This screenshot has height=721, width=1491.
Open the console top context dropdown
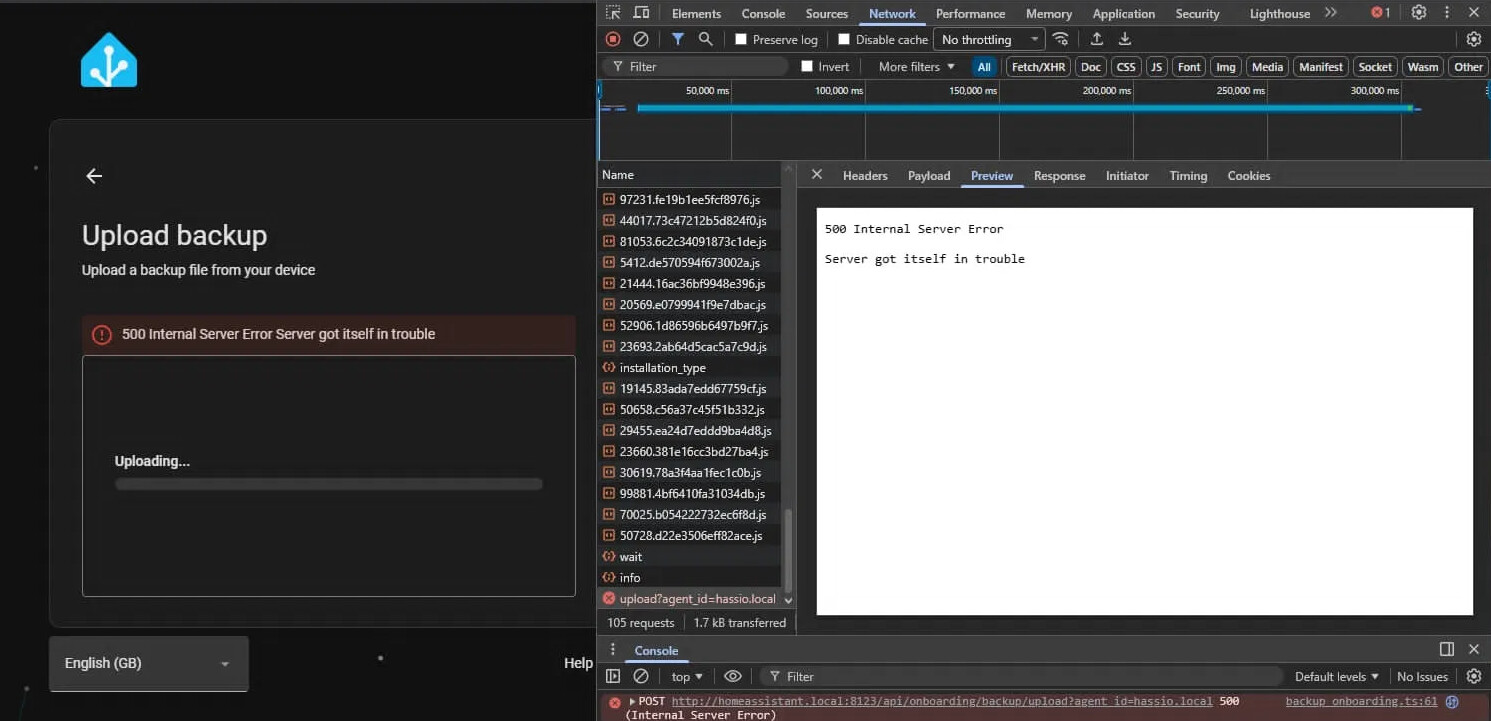[x=687, y=676]
